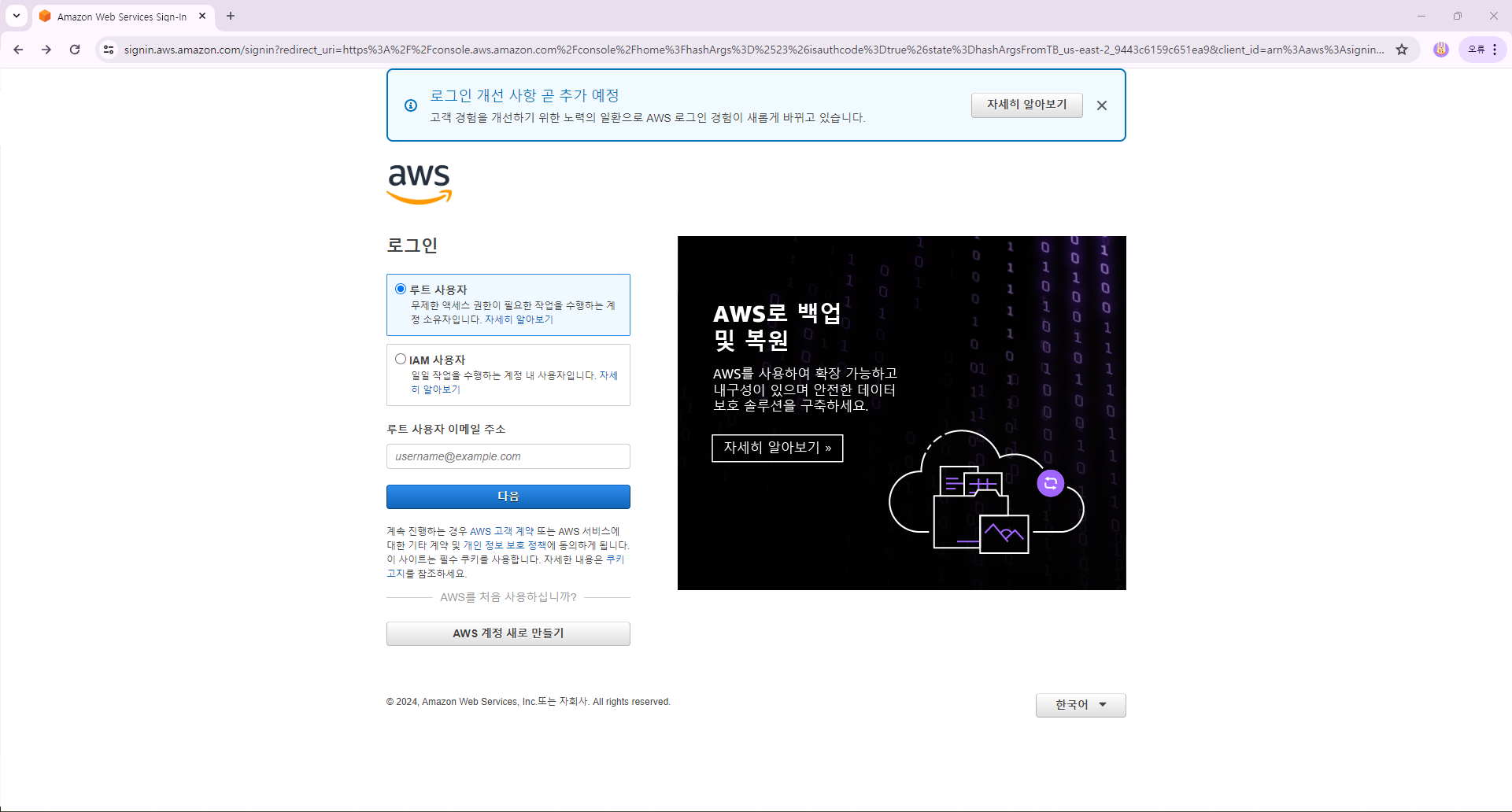The height and width of the screenshot is (812, 1512).
Task: Click the blue 다음 button
Action: [508, 496]
